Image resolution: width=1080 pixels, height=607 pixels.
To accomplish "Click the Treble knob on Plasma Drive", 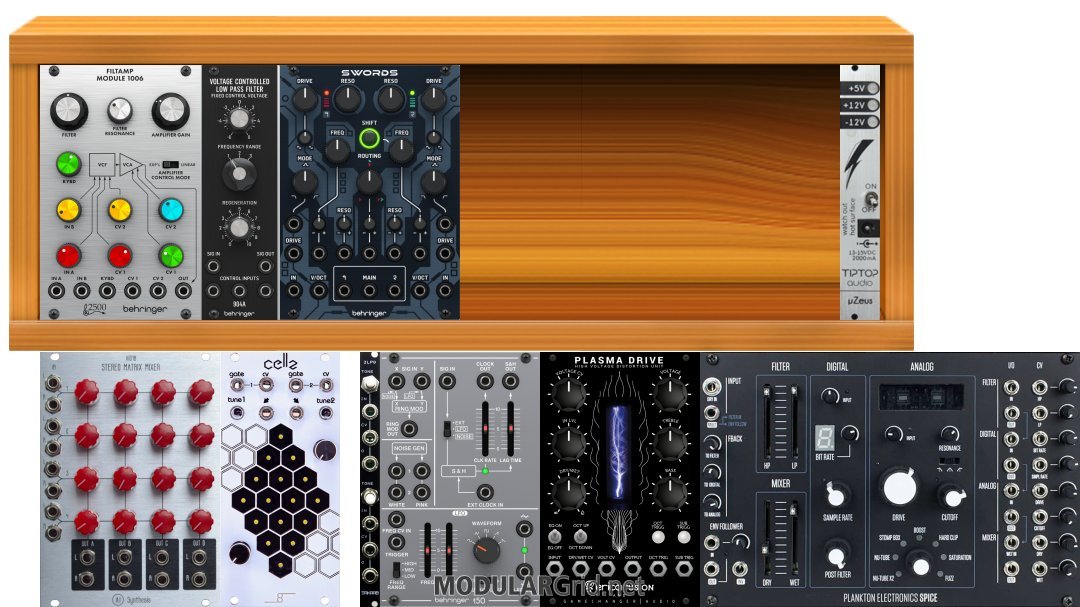I will pyautogui.click(x=670, y=444).
